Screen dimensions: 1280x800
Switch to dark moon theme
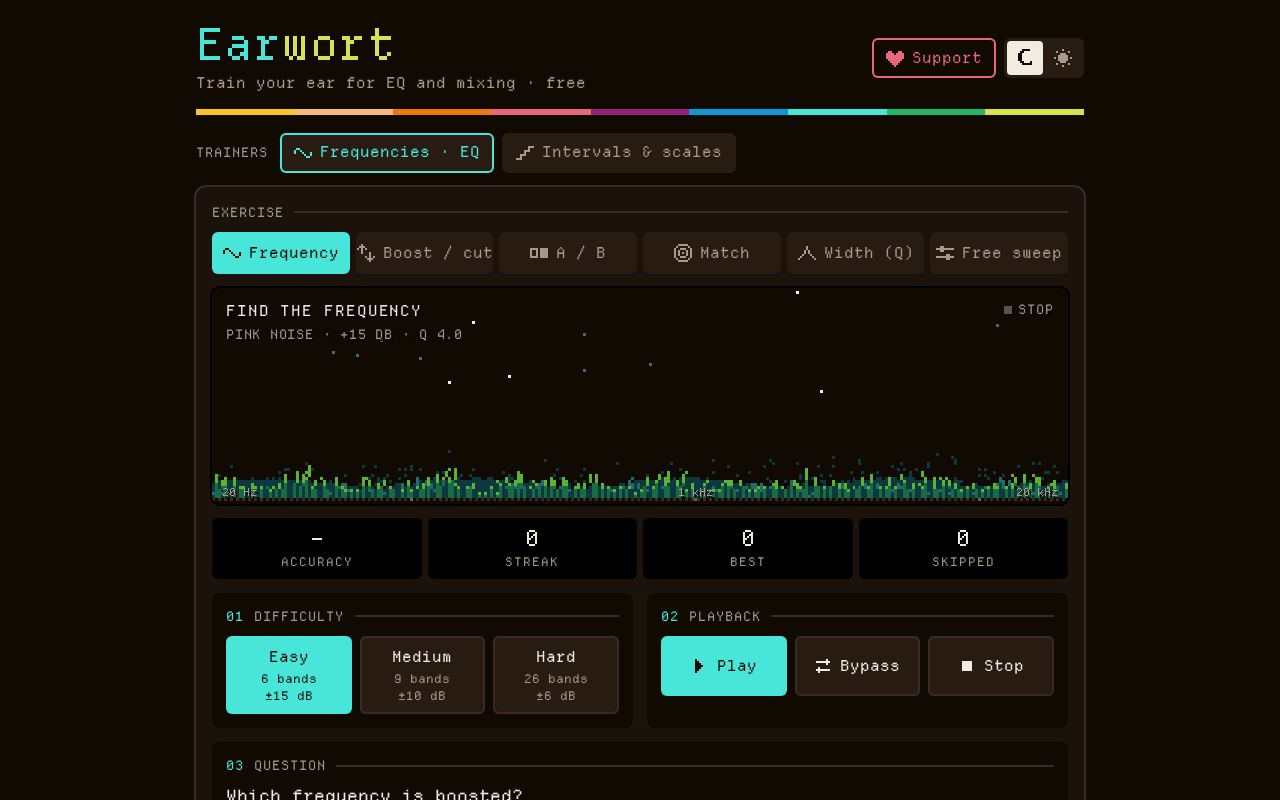pyautogui.click(x=1025, y=58)
